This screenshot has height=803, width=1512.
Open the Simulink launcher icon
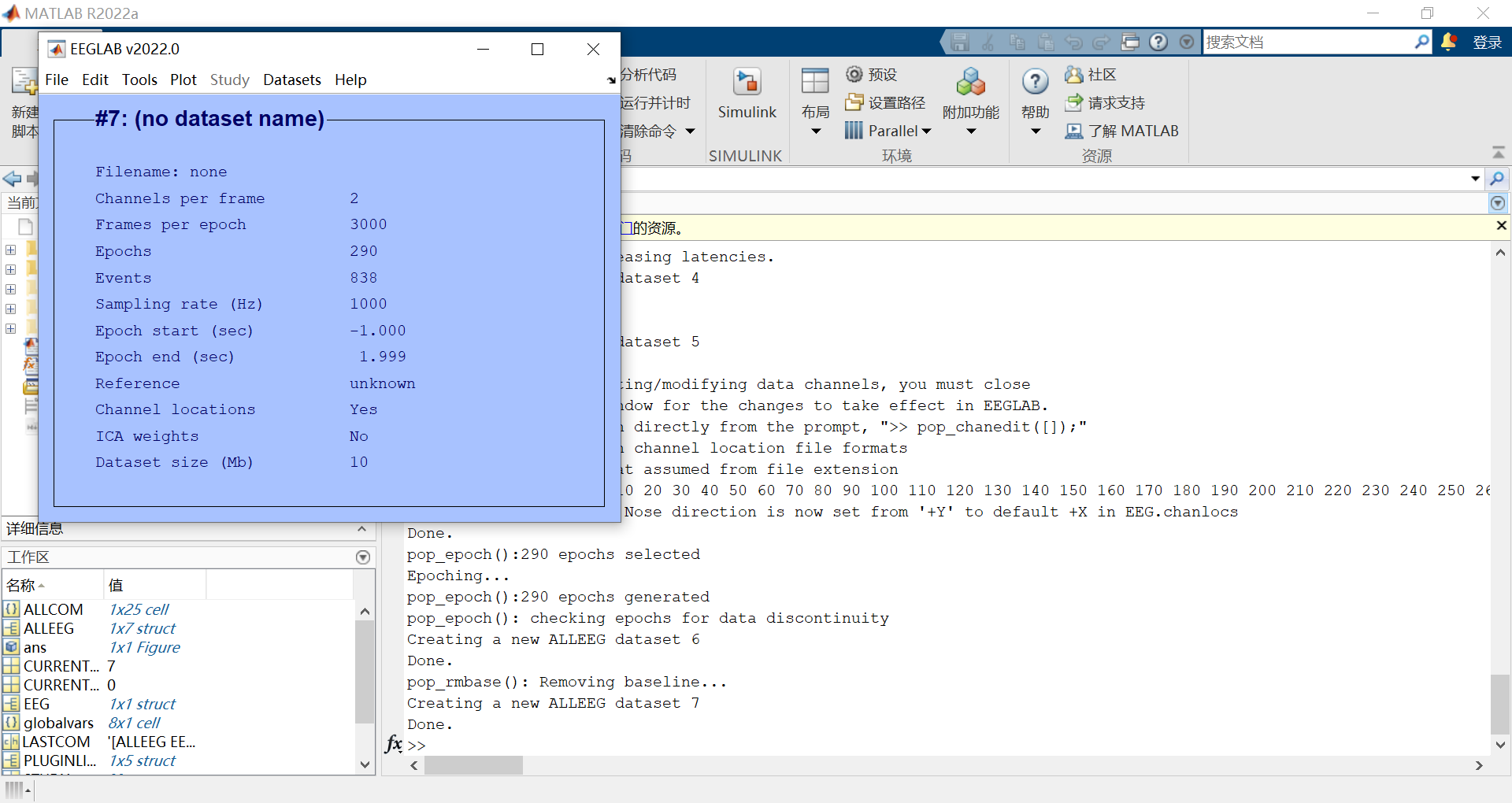(747, 82)
